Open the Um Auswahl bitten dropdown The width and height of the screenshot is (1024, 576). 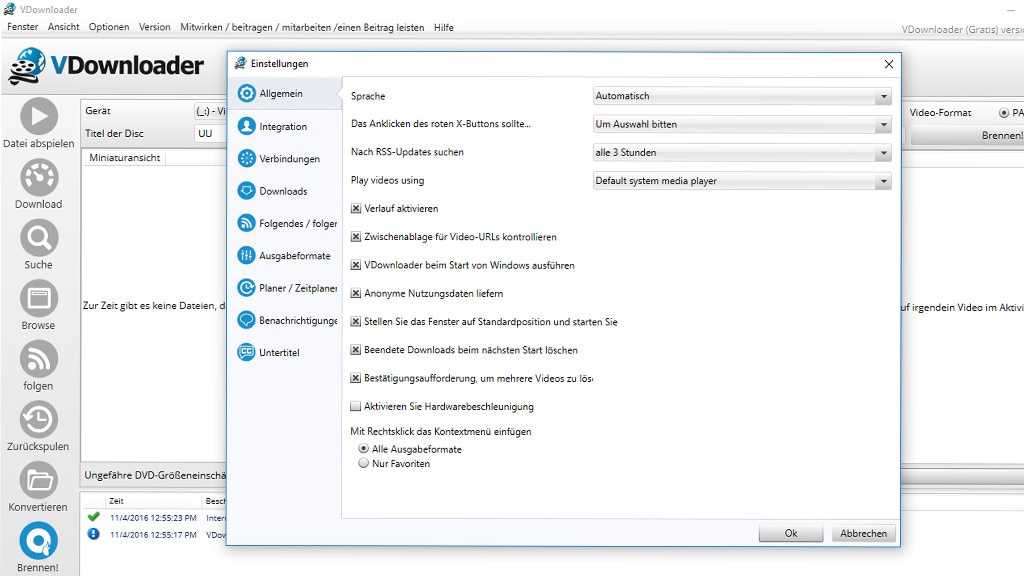pyautogui.click(x=742, y=124)
